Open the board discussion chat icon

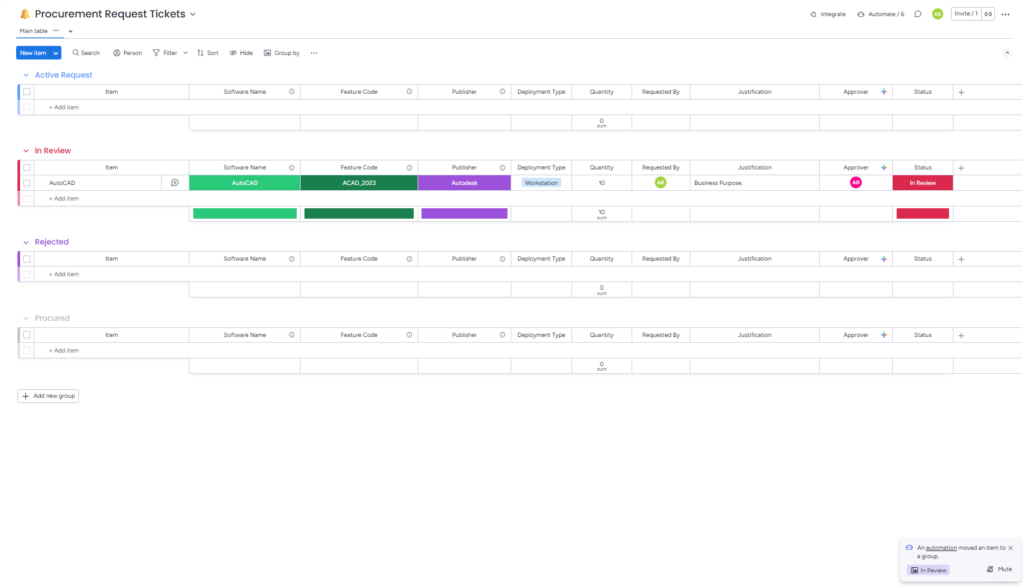917,14
